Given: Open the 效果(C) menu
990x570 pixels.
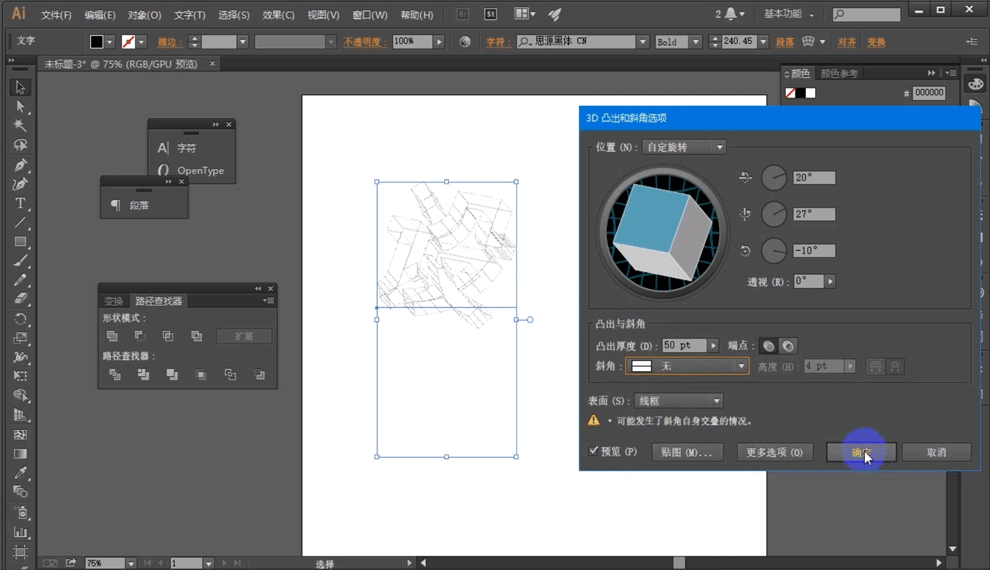Looking at the screenshot, I should 278,15.
